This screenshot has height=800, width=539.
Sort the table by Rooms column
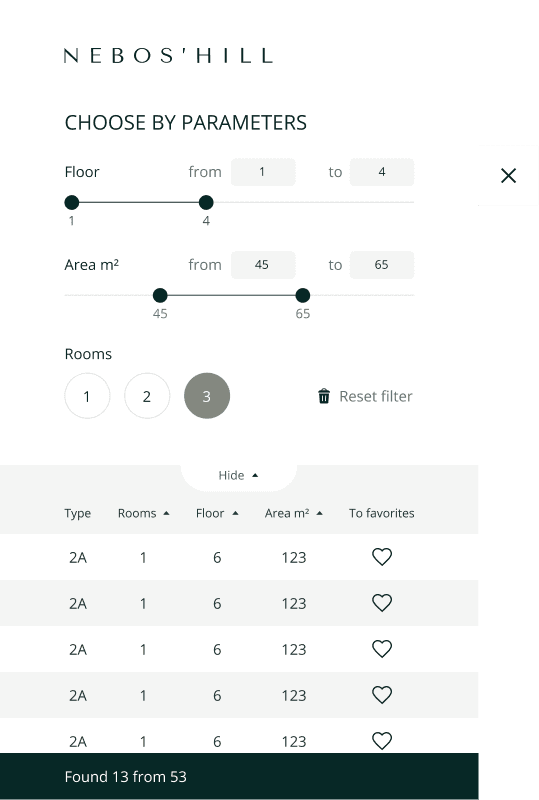(x=143, y=513)
